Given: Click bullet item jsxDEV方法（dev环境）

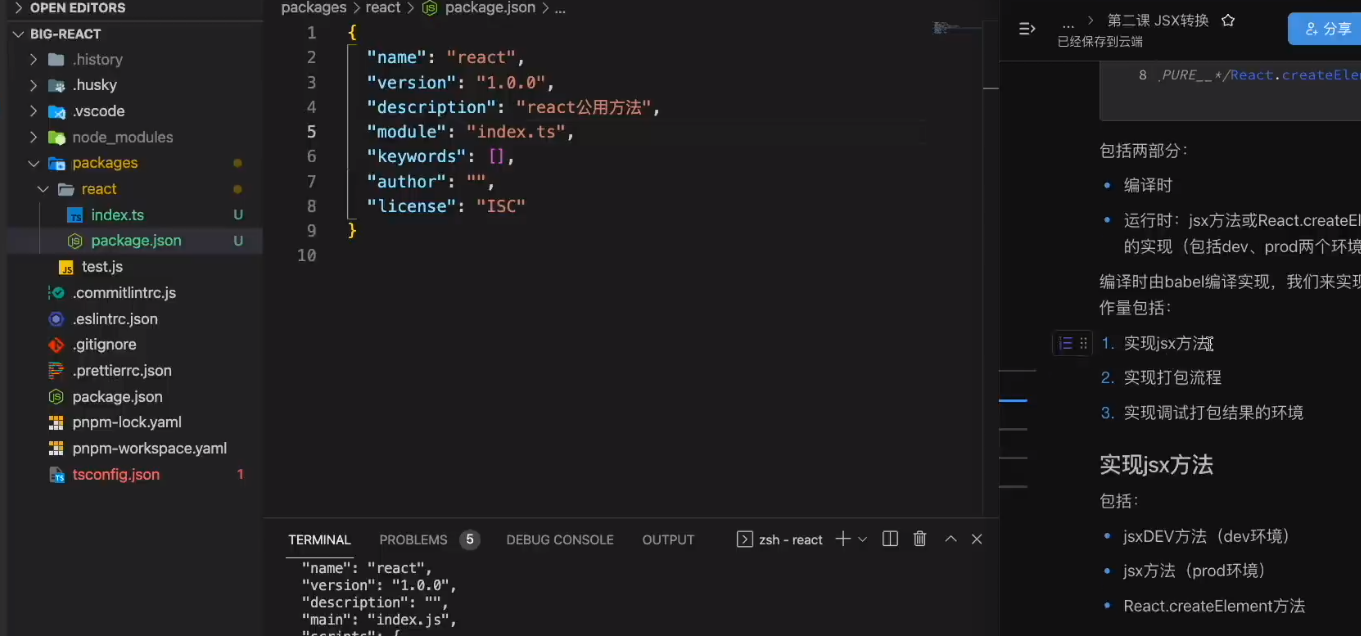Looking at the screenshot, I should point(1207,536).
